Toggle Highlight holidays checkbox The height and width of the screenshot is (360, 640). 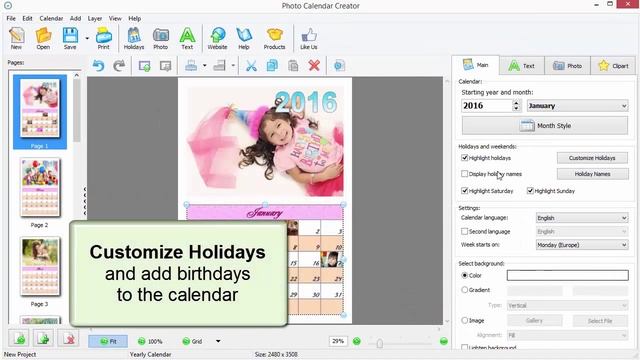(464, 158)
